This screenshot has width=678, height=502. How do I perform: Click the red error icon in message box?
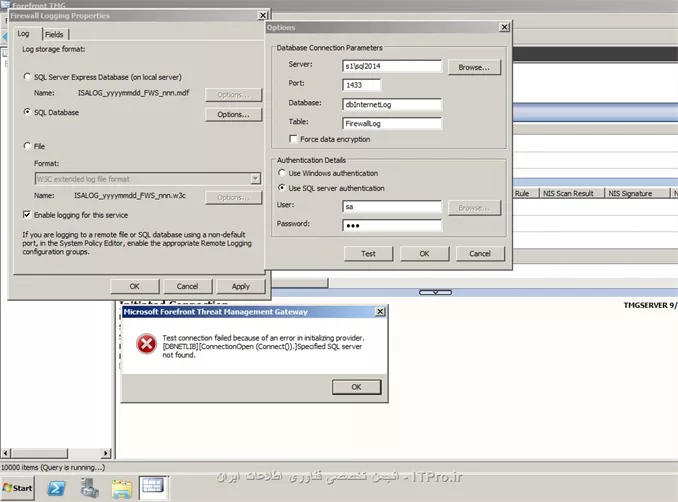(147, 344)
